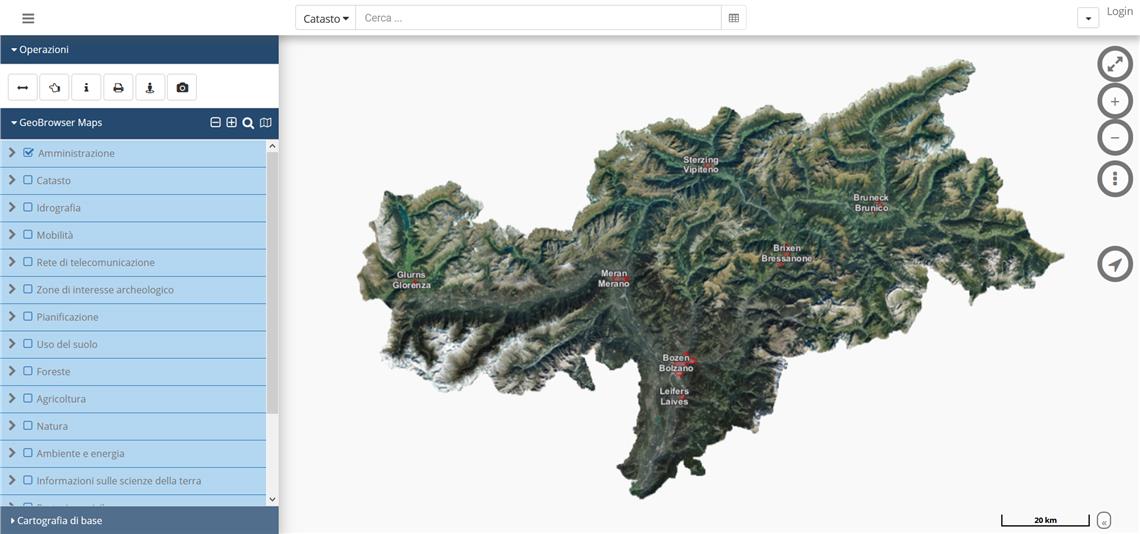Enable the Catasto layer checkbox
Image resolution: width=1140 pixels, height=534 pixels.
tap(28, 180)
